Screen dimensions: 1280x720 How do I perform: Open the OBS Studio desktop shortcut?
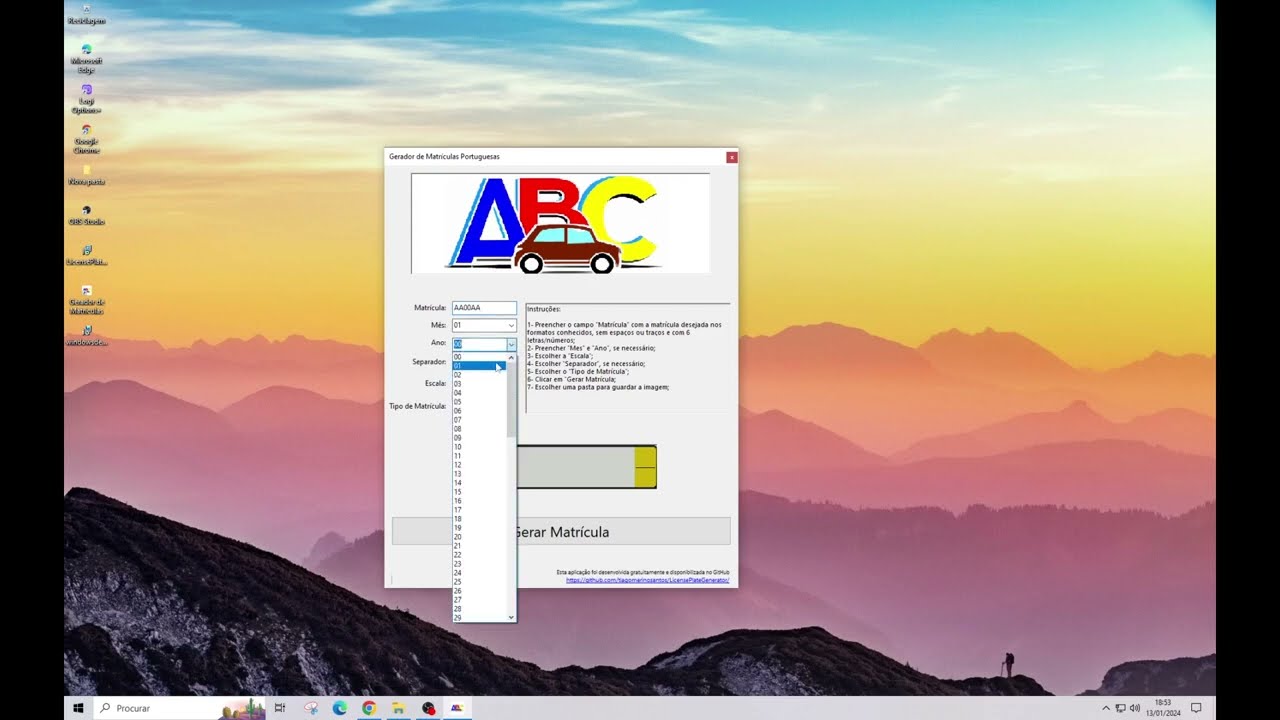pos(87,216)
